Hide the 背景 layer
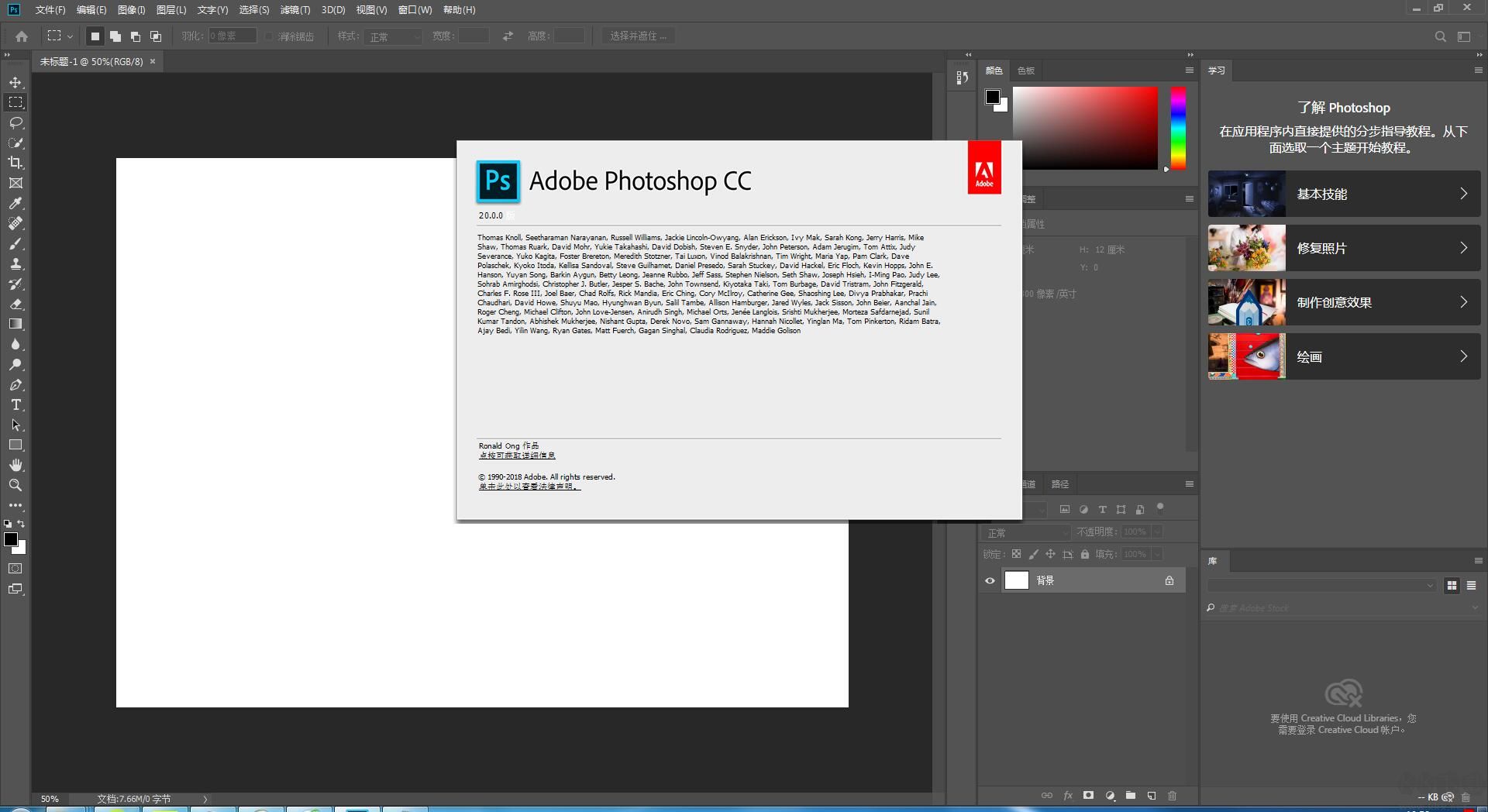Image resolution: width=1488 pixels, height=812 pixels. 989,580
